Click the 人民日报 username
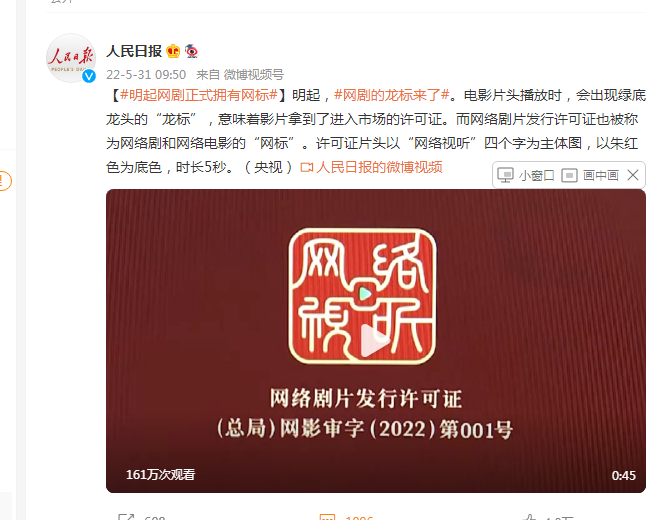Screen dimensions: 657x520 pyautogui.click(x=134, y=51)
